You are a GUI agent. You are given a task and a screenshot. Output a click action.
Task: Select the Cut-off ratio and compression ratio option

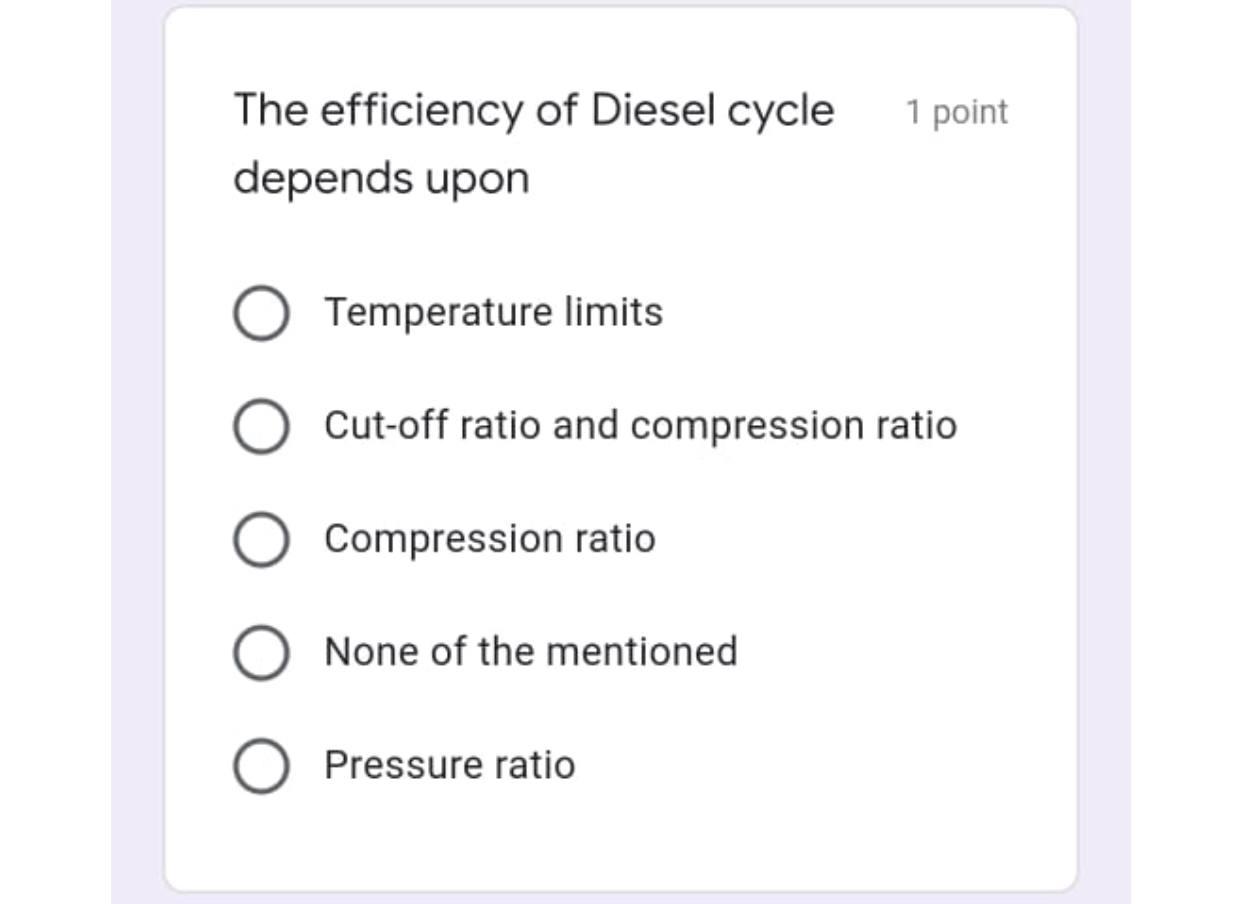point(261,425)
